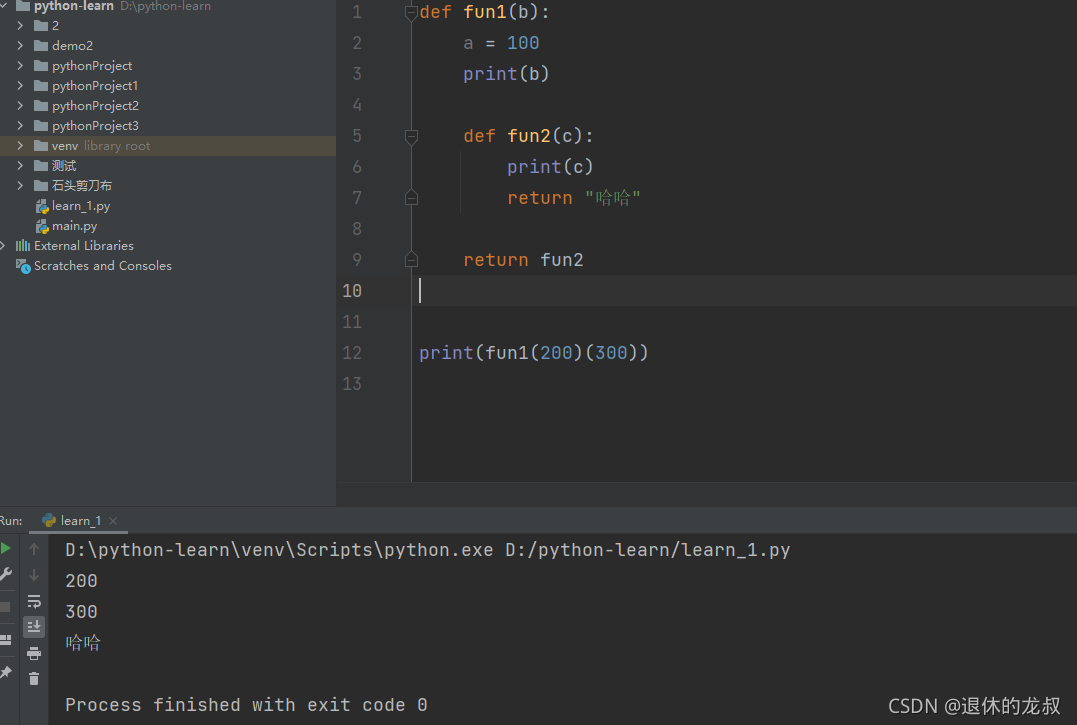Click 'def fun2(c):' in the editor

pyautogui.click(x=528, y=136)
